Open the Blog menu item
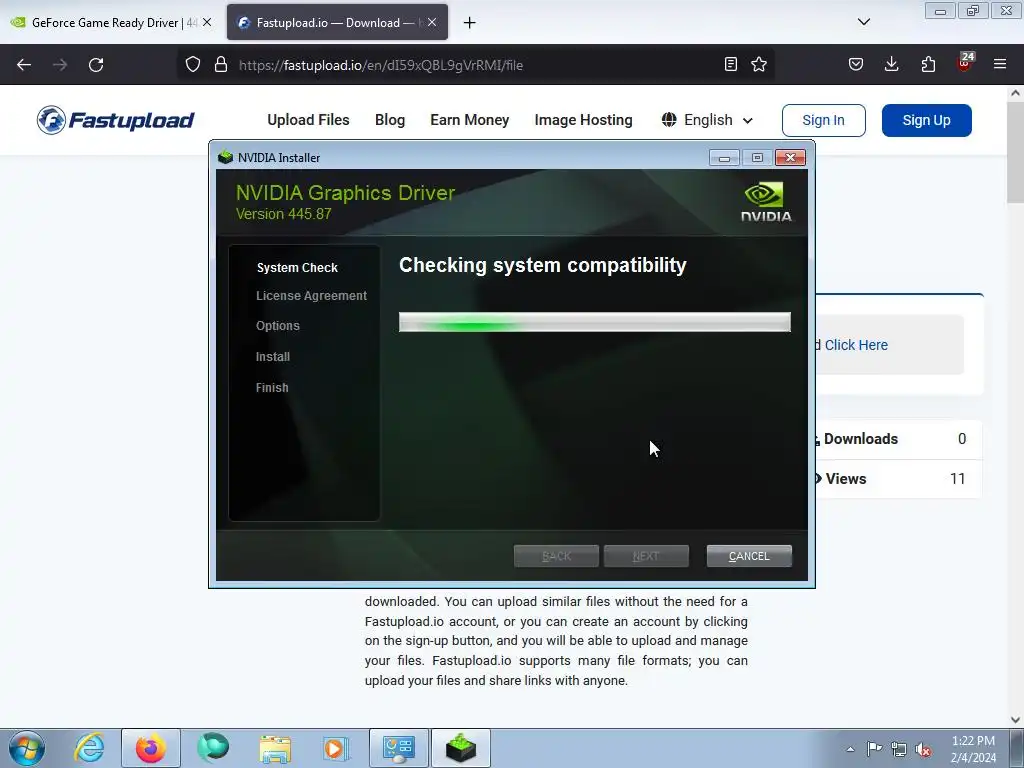The image size is (1024, 768). pos(390,120)
